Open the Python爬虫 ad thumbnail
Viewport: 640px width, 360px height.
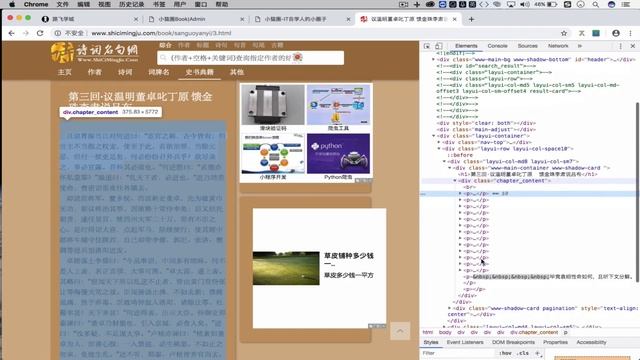(x=338, y=157)
